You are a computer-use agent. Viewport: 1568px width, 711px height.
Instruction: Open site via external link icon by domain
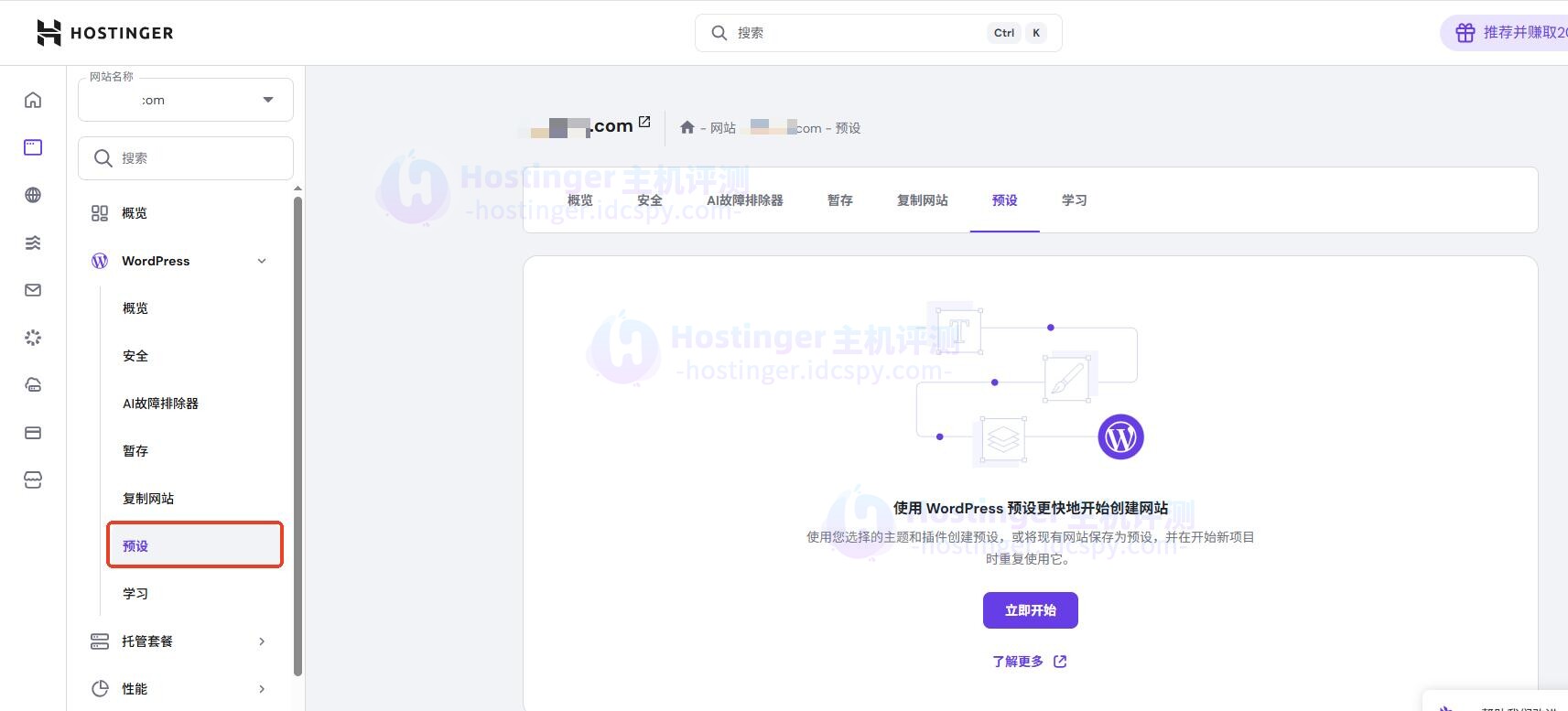pos(644,122)
